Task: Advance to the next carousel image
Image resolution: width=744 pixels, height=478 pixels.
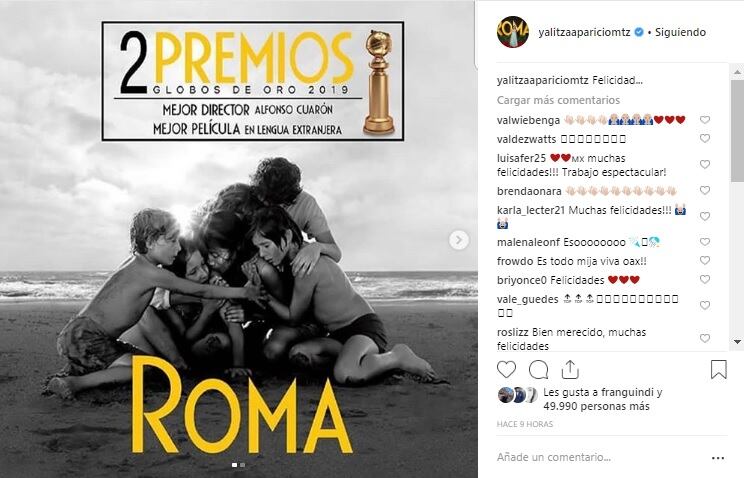Action: click(x=458, y=240)
